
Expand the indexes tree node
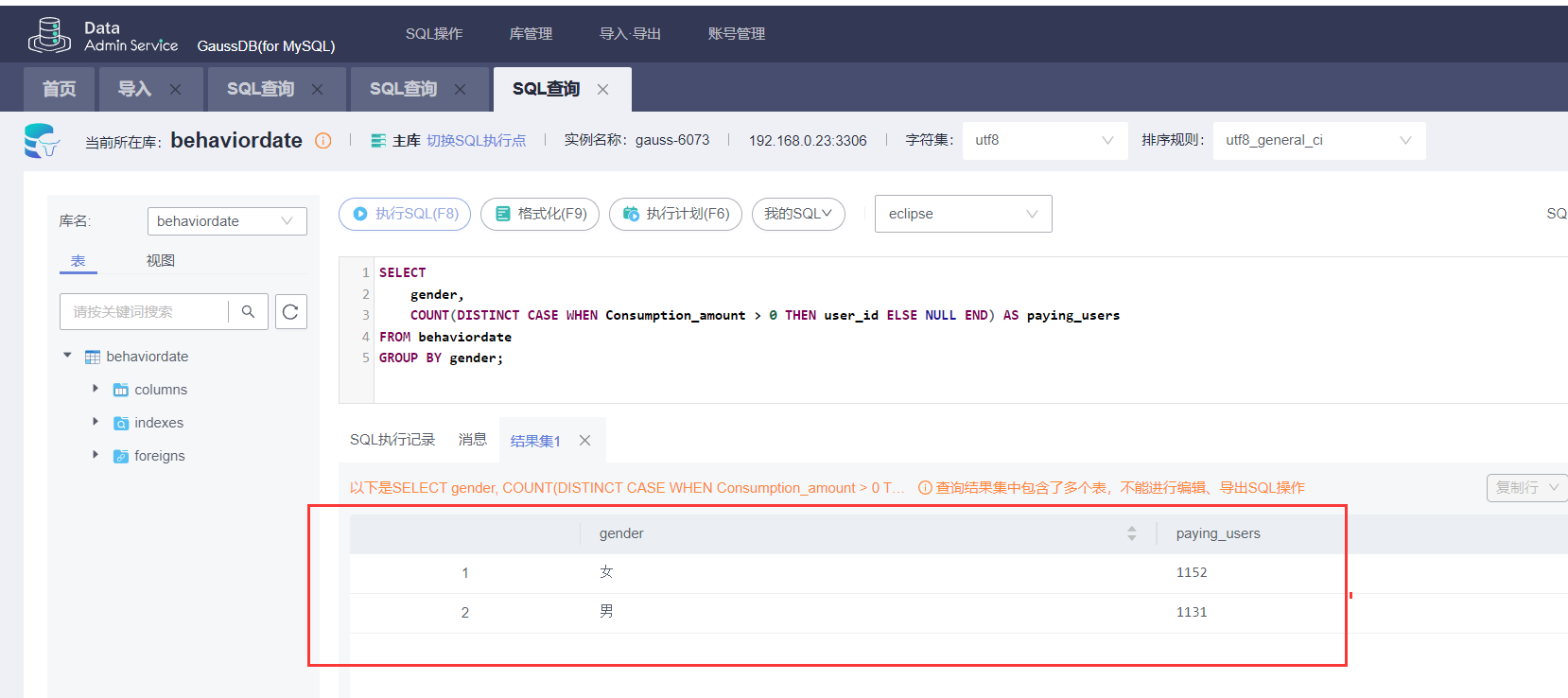coord(96,422)
